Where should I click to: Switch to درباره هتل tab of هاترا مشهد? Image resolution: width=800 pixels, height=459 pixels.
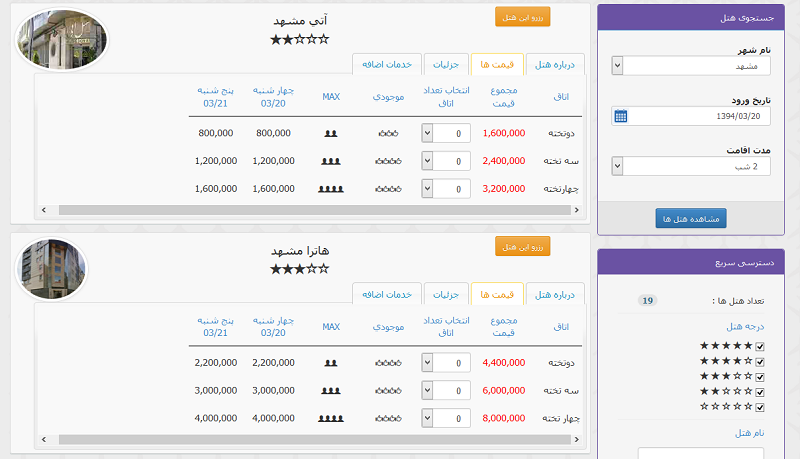click(x=555, y=295)
